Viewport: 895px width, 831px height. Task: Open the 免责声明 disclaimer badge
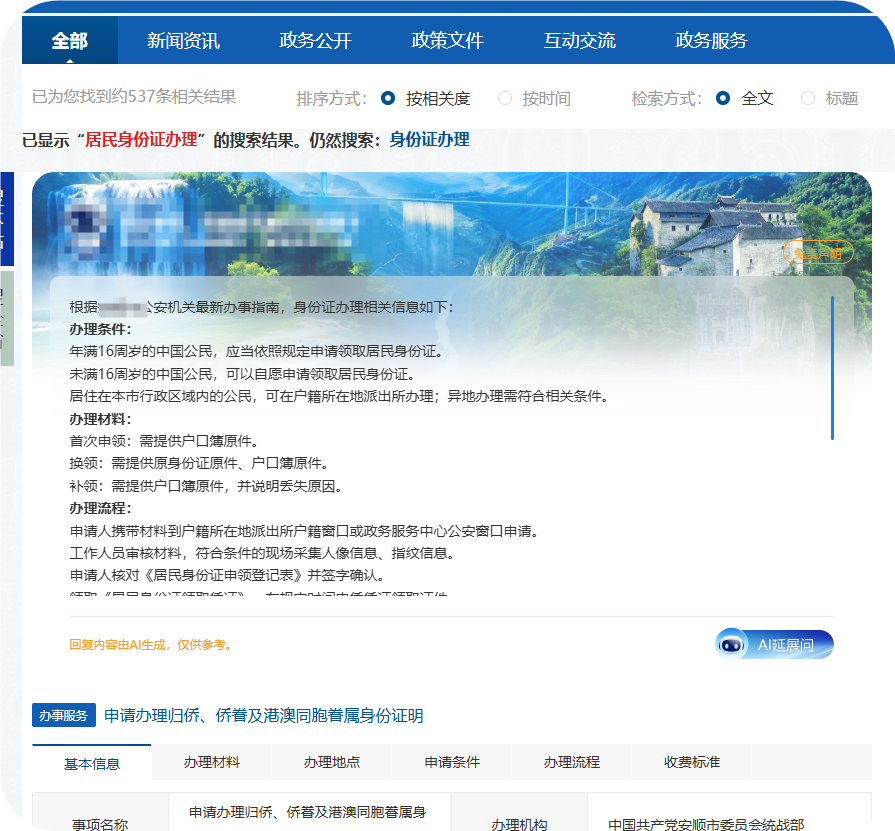(x=818, y=253)
